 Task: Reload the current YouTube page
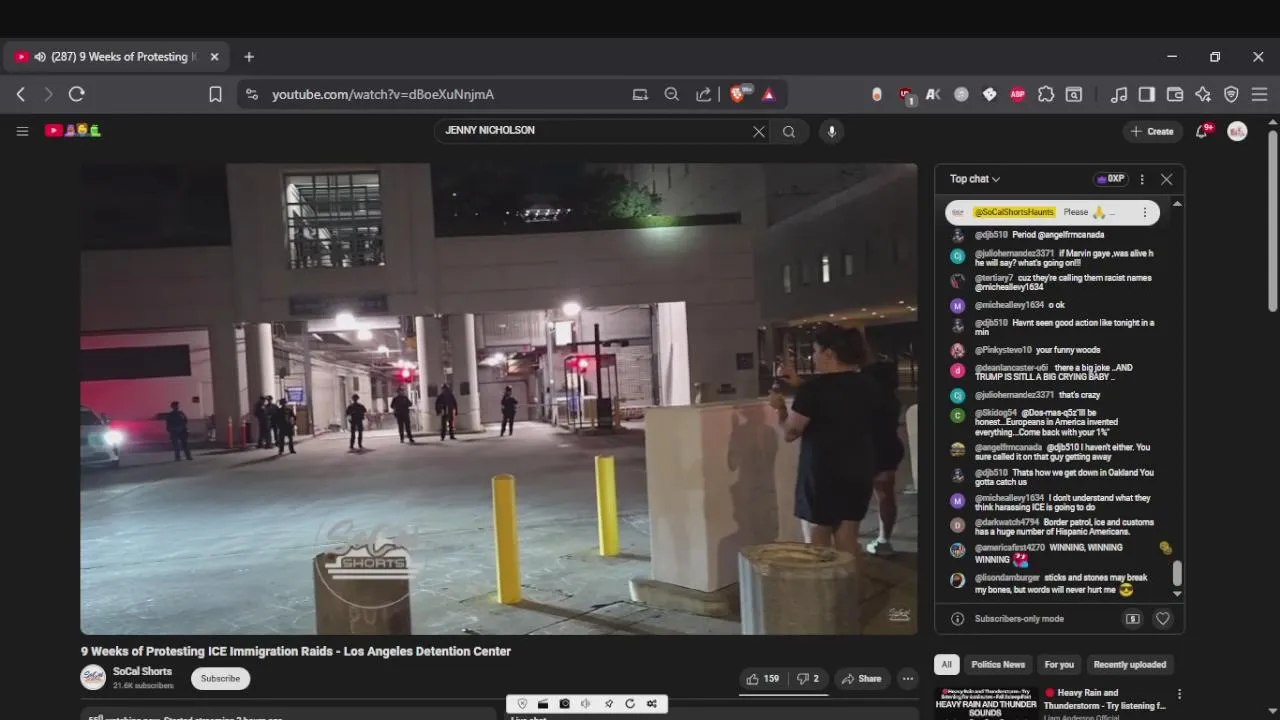(76, 94)
